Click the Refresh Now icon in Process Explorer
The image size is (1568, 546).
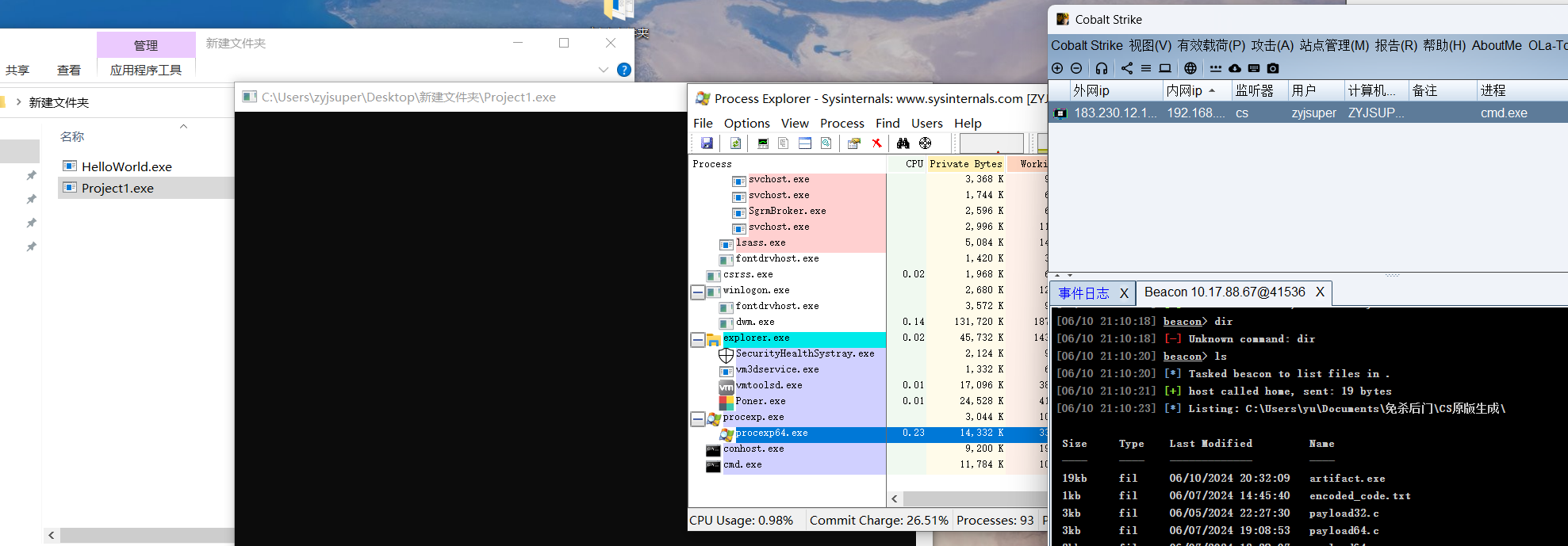tap(735, 143)
